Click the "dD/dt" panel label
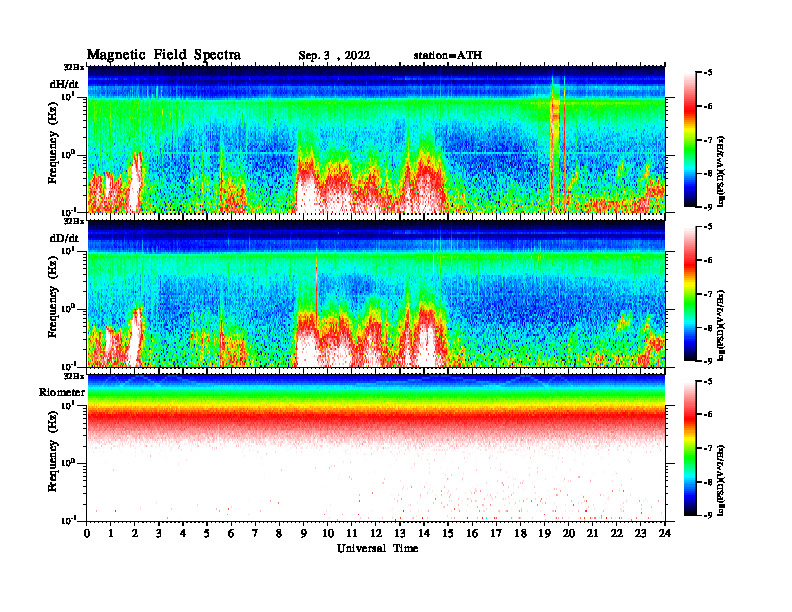This screenshot has width=792, height=612. (64, 238)
